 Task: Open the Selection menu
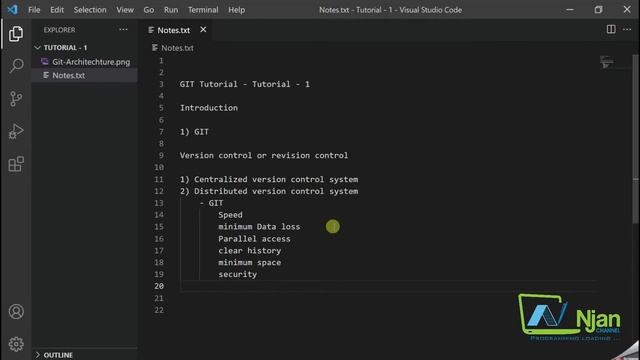coord(90,10)
